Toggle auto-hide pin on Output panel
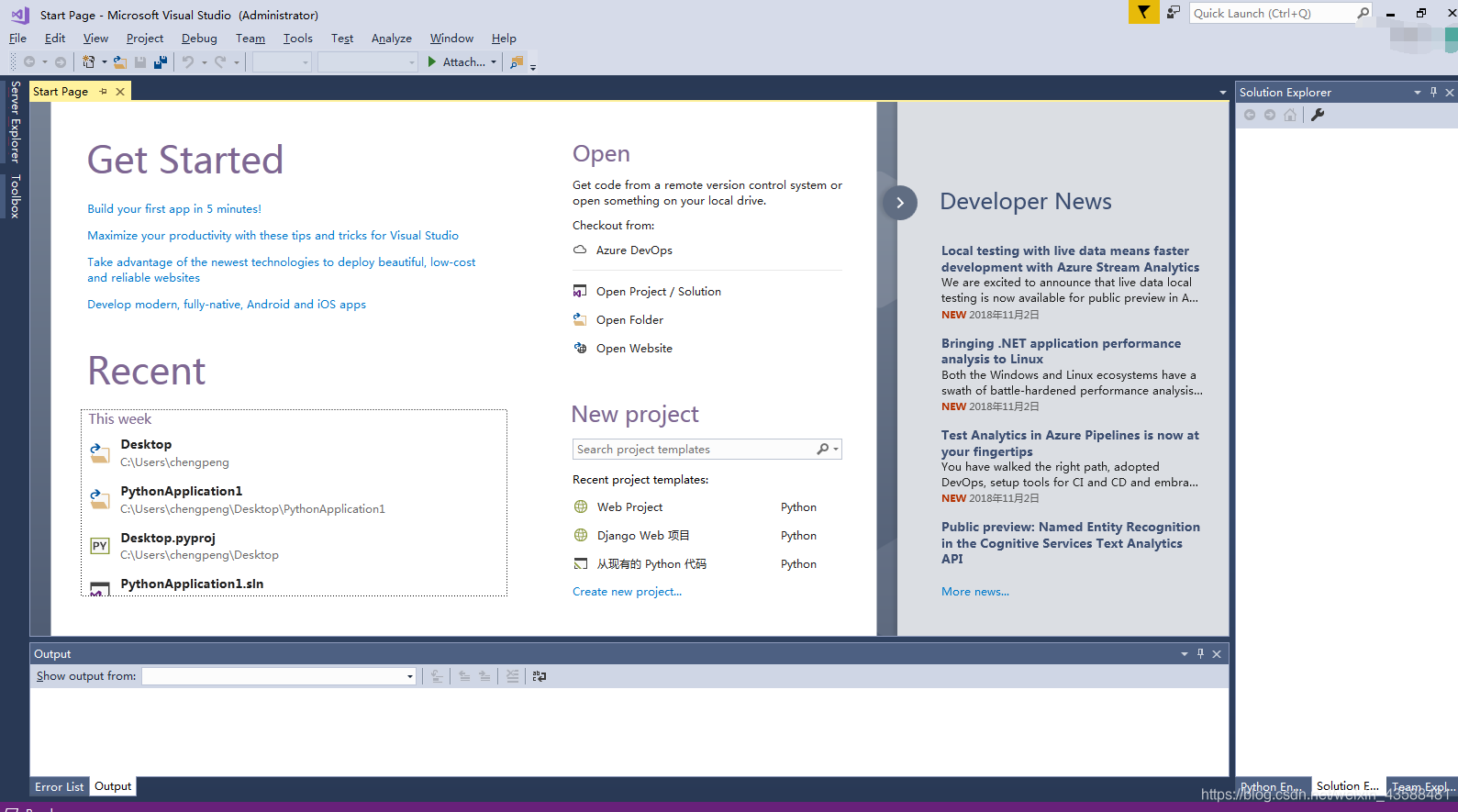The image size is (1458, 812). pyautogui.click(x=1200, y=653)
